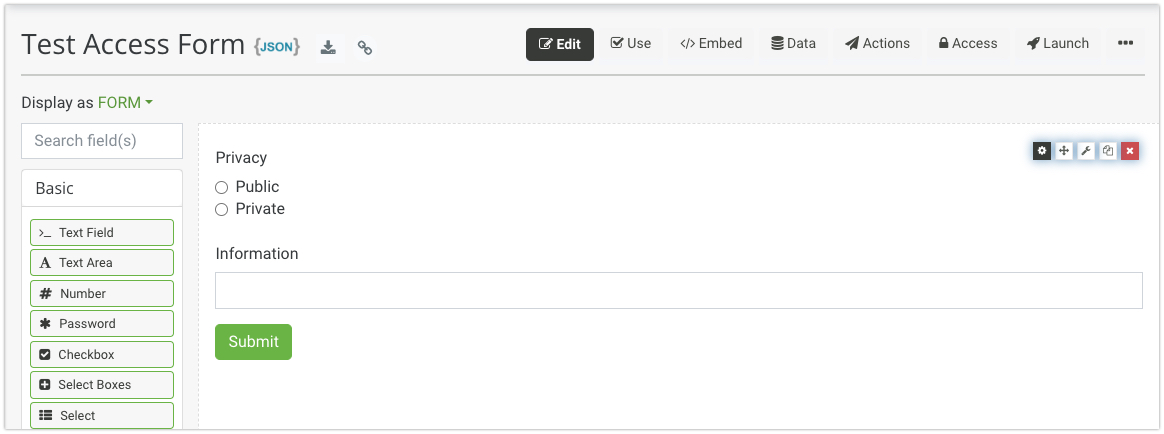Open the more options ellipsis menu
1164x434 pixels.
click(x=1125, y=44)
